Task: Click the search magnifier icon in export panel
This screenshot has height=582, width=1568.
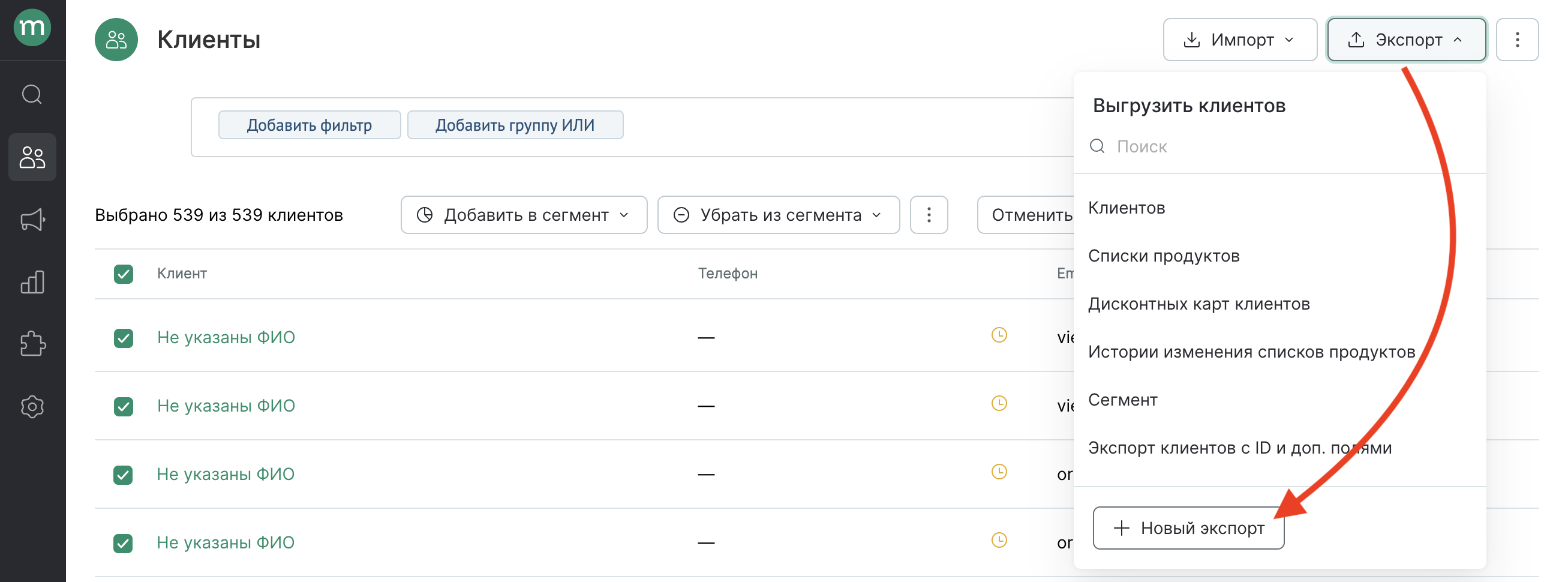Action: pyautogui.click(x=1097, y=146)
